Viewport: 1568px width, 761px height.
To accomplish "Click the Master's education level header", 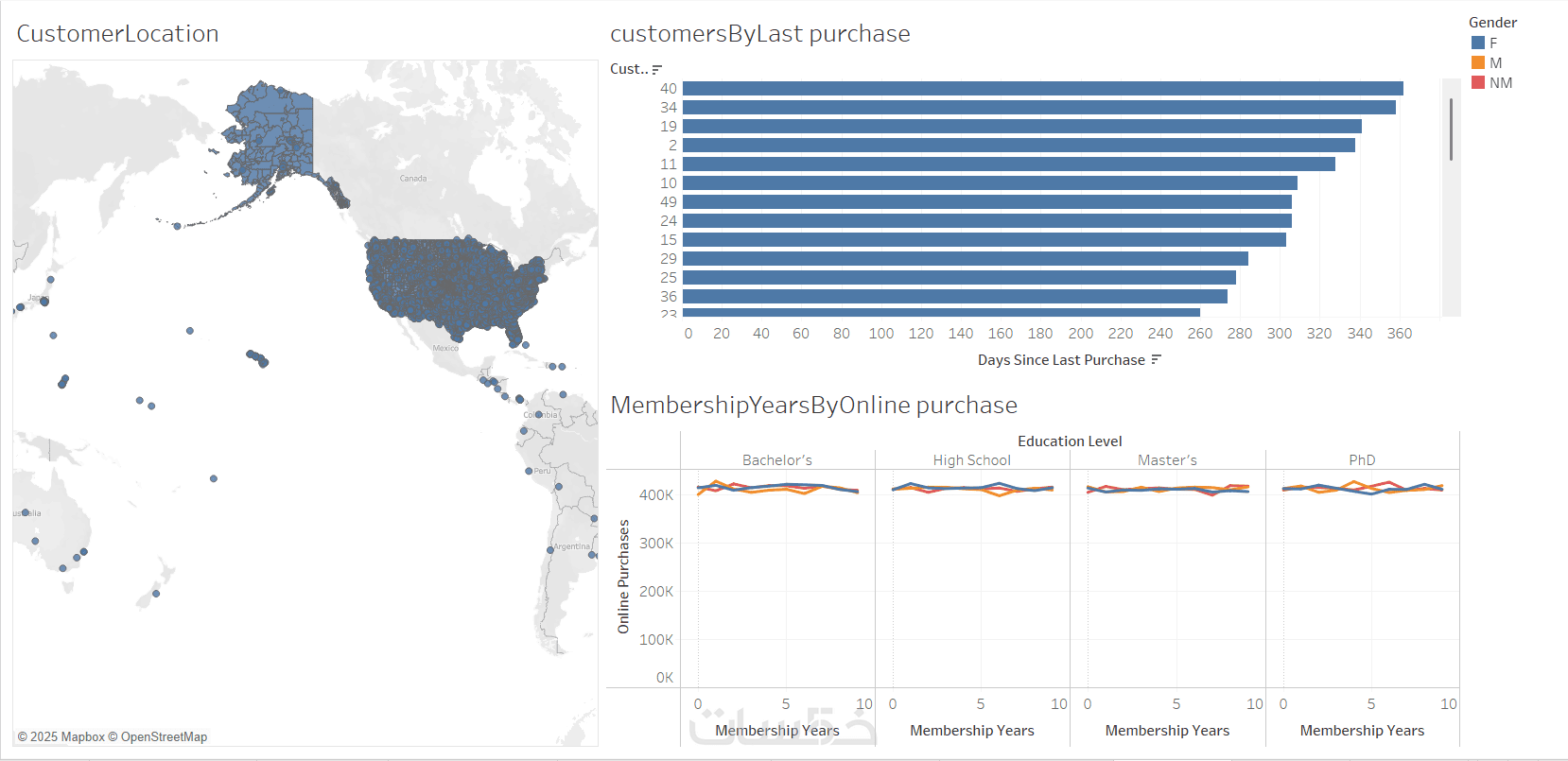I will [1167, 460].
